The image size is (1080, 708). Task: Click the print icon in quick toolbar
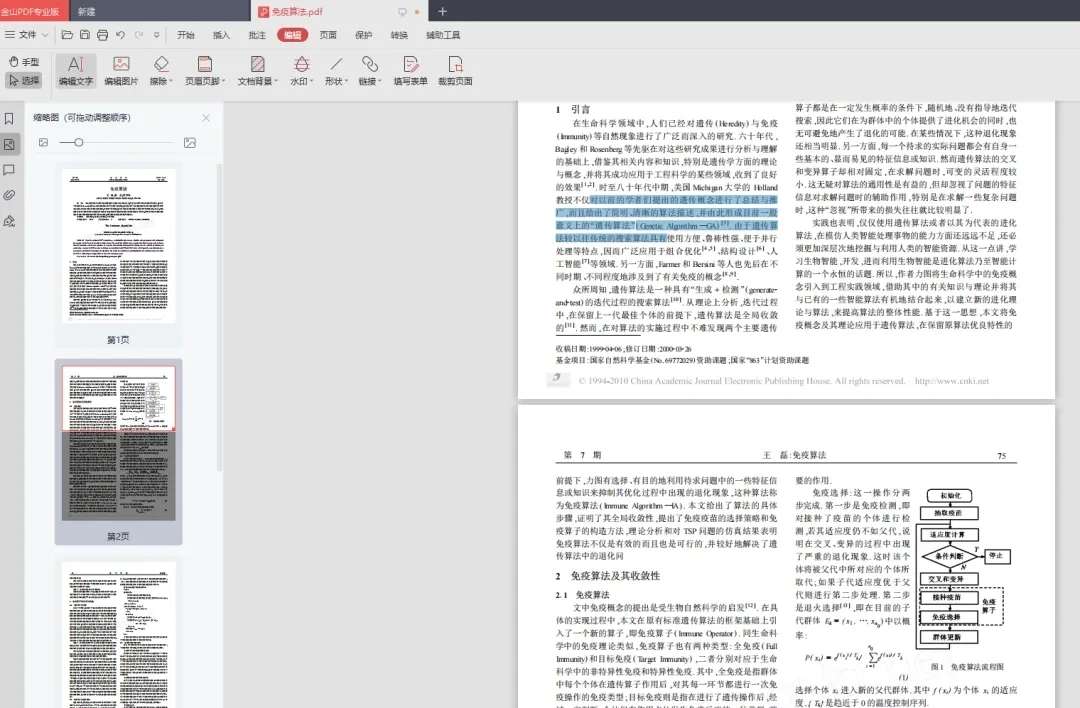coord(102,34)
